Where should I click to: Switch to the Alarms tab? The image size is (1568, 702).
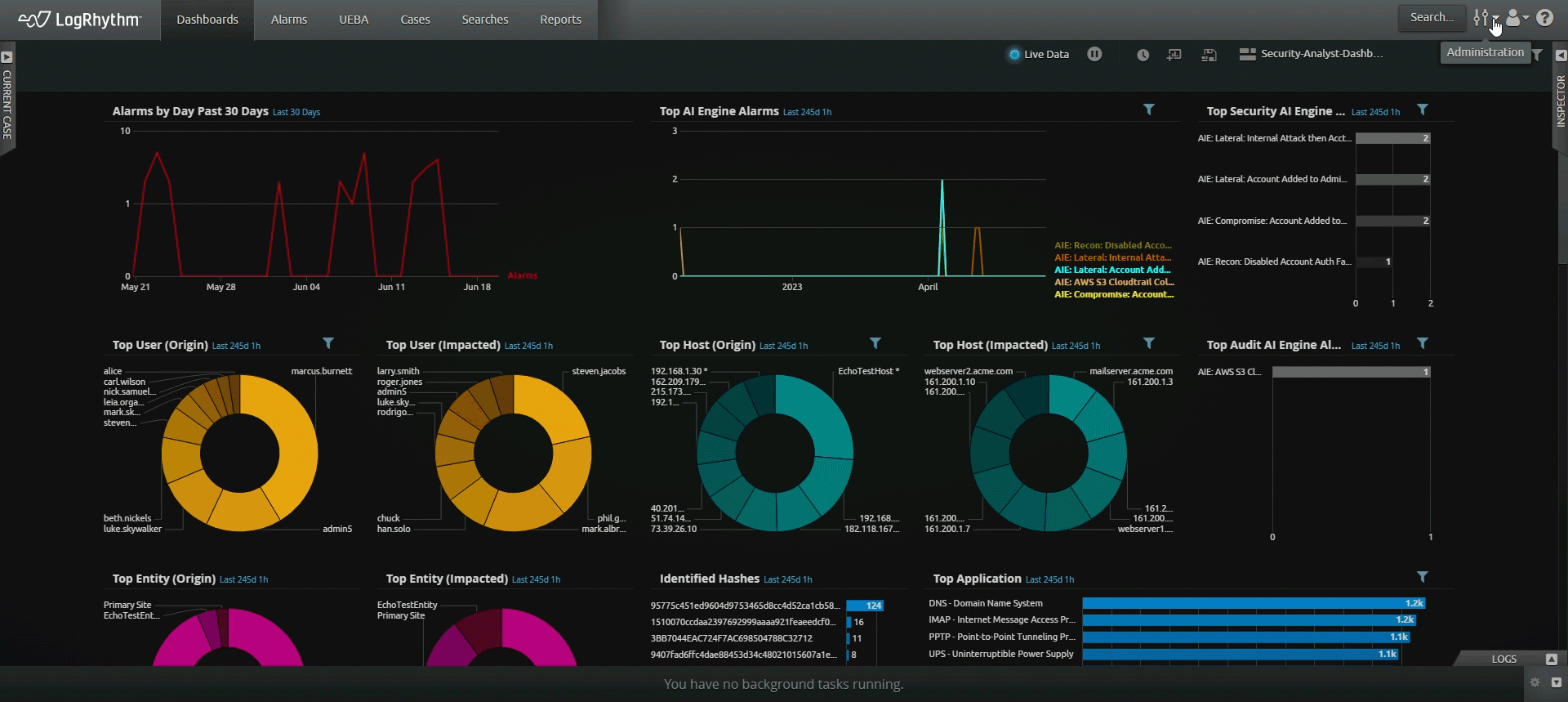(x=289, y=20)
